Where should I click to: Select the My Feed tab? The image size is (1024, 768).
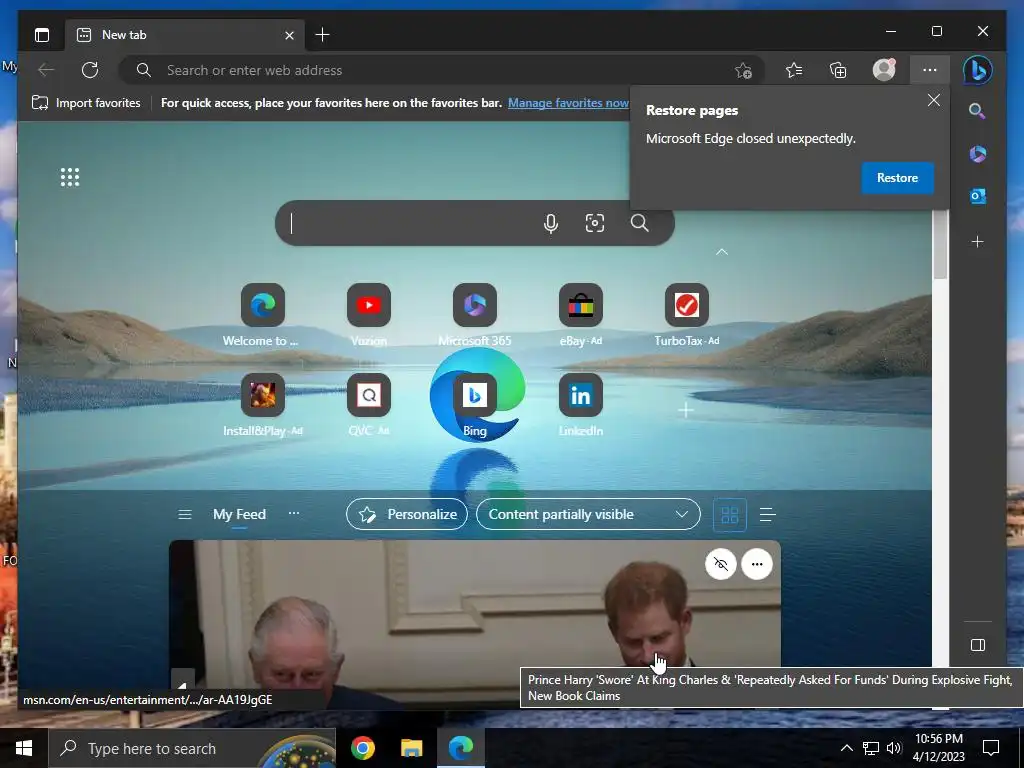click(239, 515)
